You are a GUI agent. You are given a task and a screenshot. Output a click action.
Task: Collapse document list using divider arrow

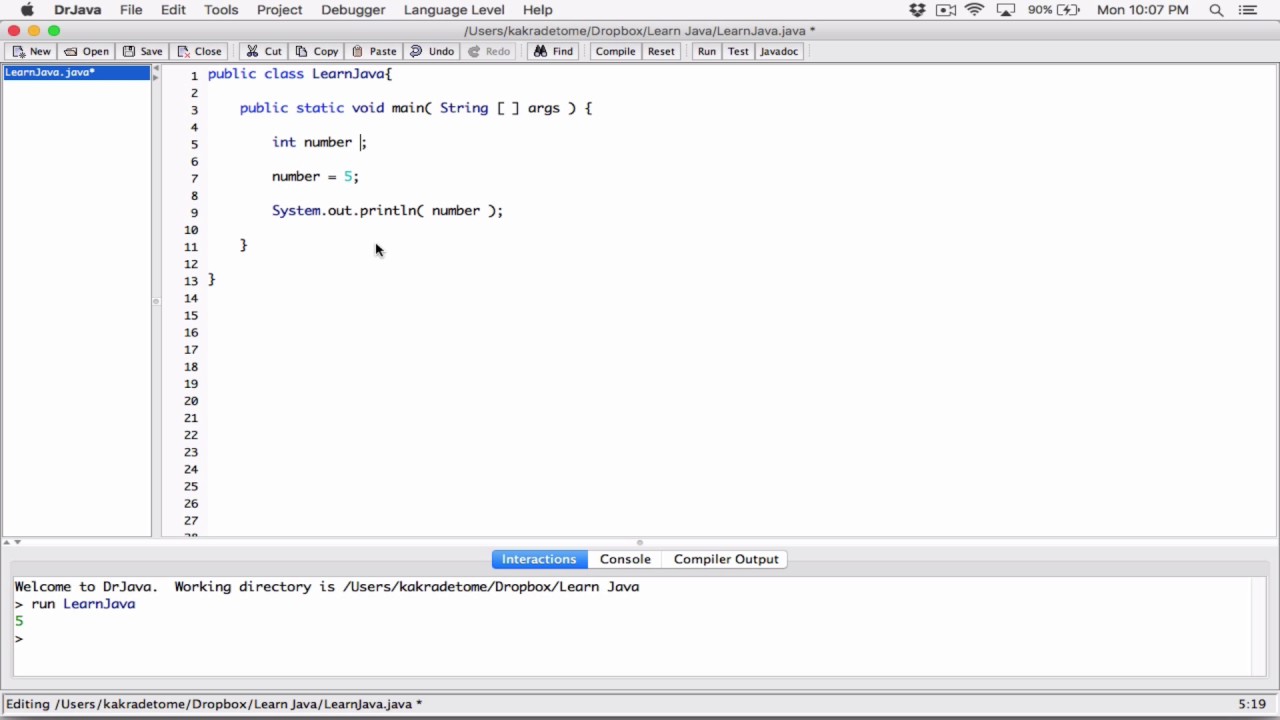coord(155,69)
